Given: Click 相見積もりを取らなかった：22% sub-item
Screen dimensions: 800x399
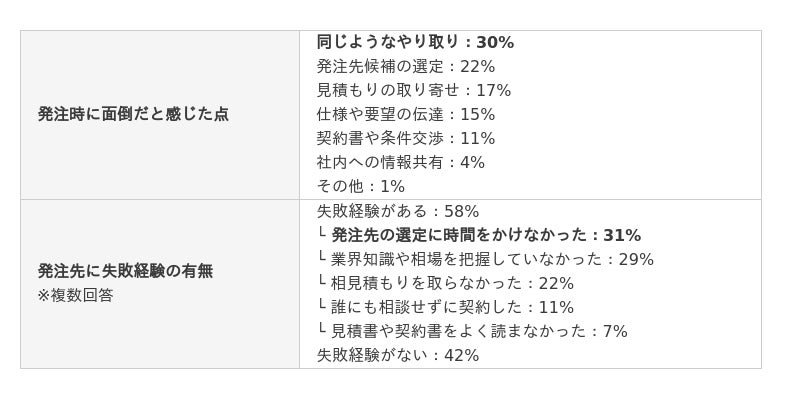Looking at the screenshot, I should pyautogui.click(x=453, y=283).
